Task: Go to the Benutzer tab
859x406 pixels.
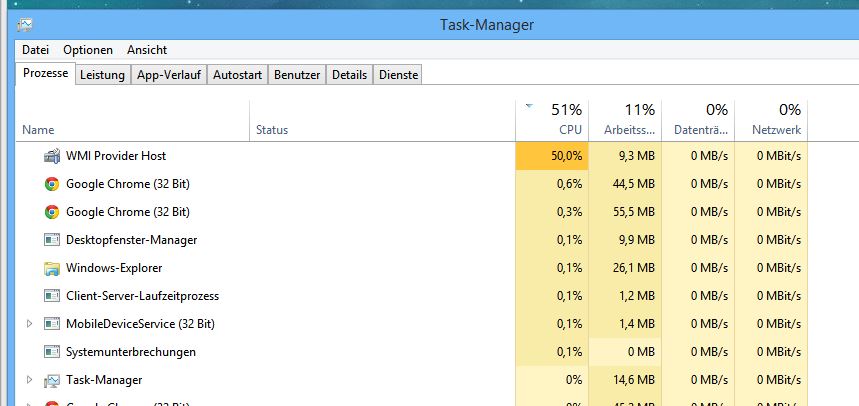Action: tap(297, 75)
